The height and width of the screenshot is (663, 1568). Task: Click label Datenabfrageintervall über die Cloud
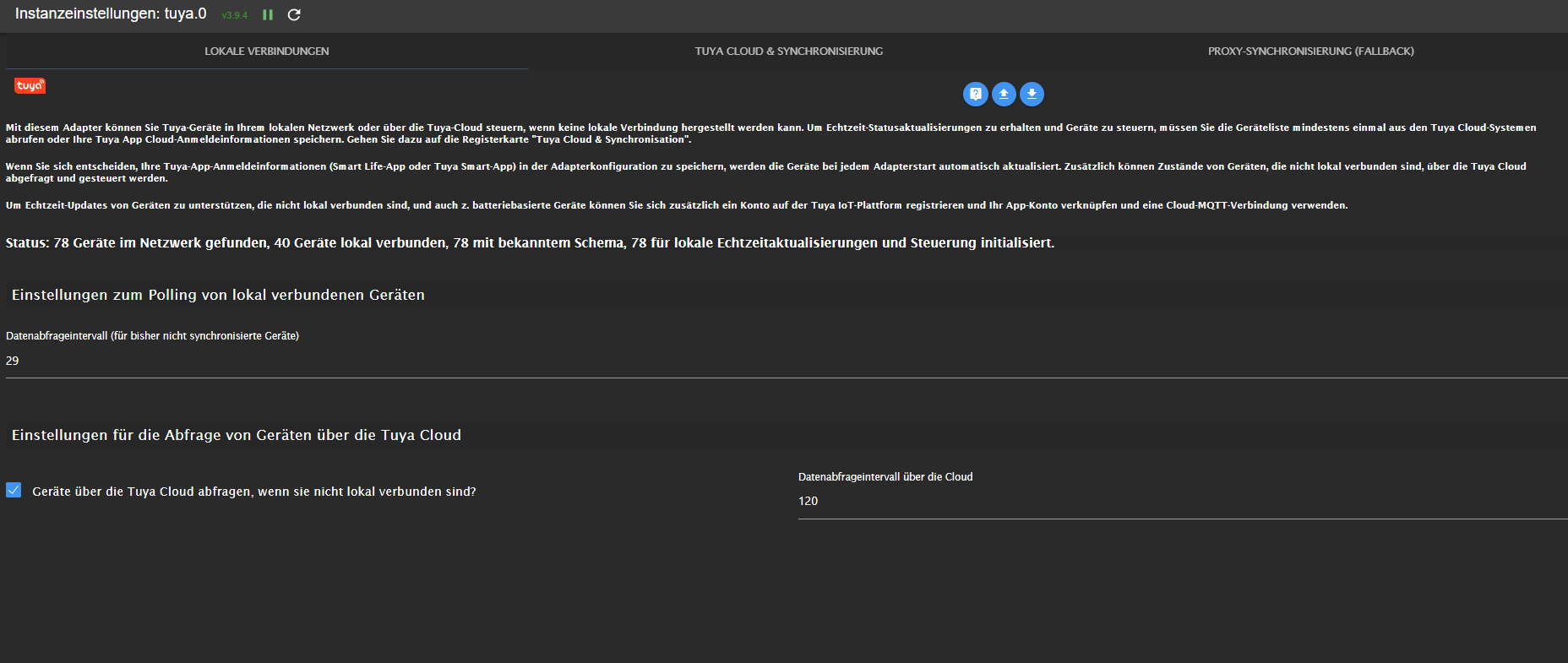point(885,477)
